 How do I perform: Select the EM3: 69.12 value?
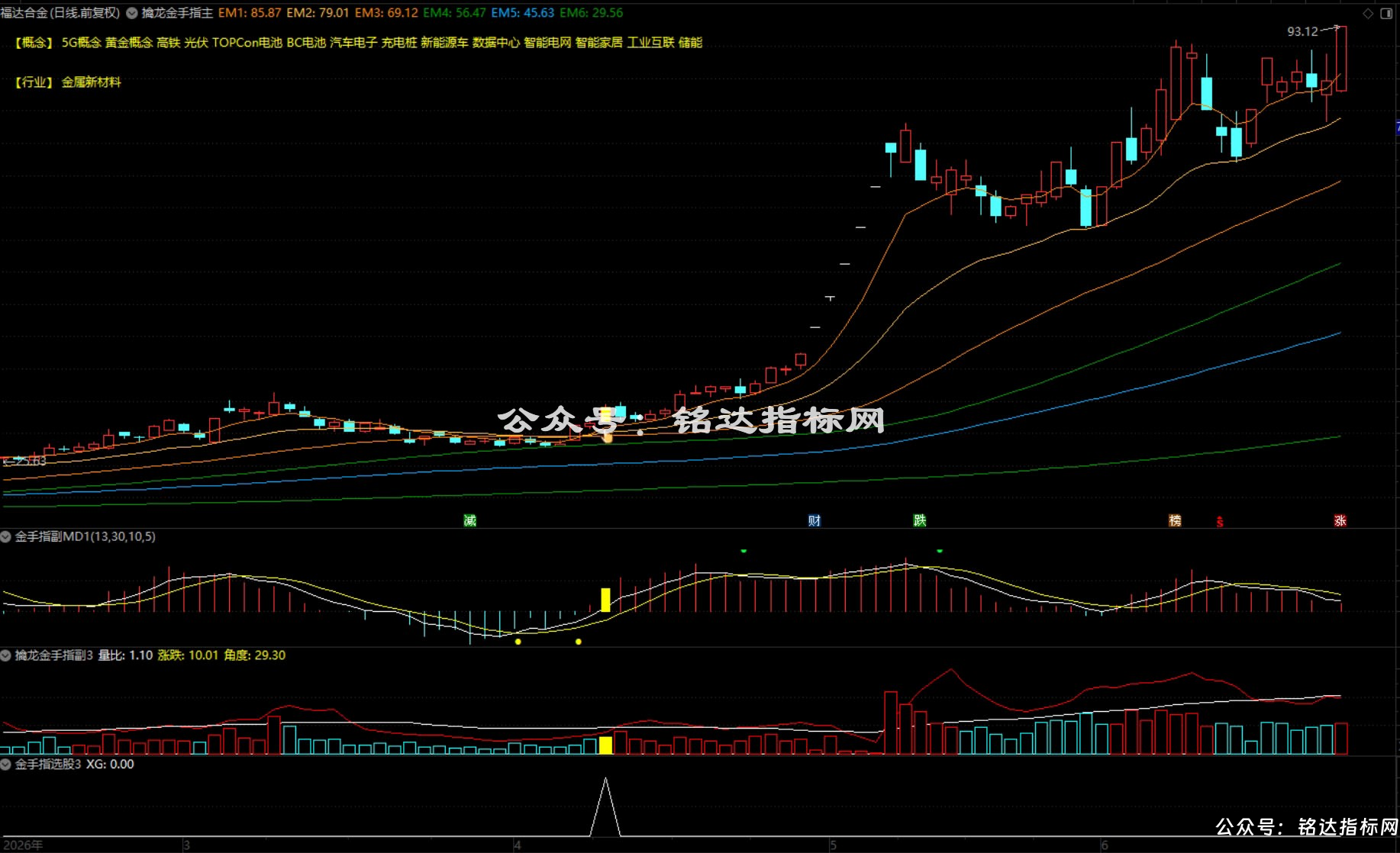(x=386, y=13)
